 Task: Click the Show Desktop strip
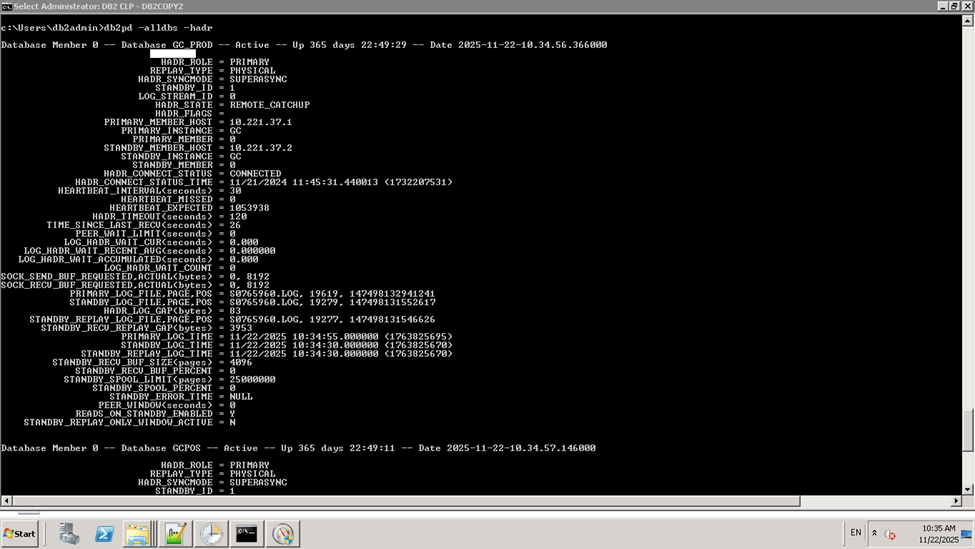click(x=970, y=533)
